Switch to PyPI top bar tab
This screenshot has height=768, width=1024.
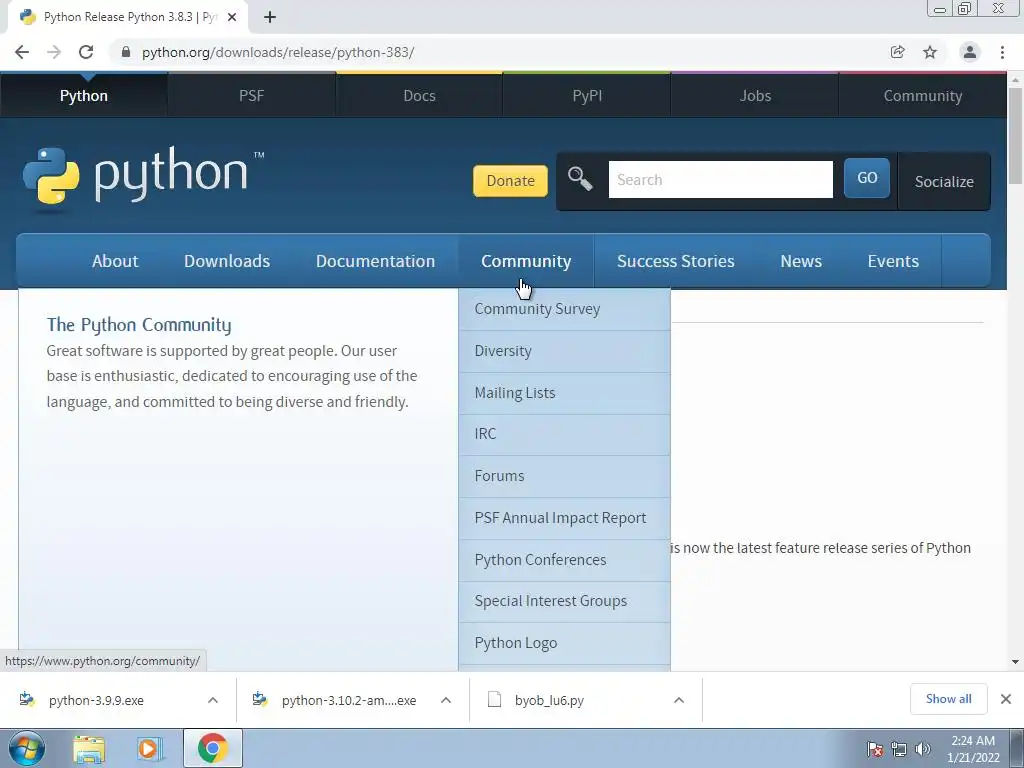(x=587, y=95)
